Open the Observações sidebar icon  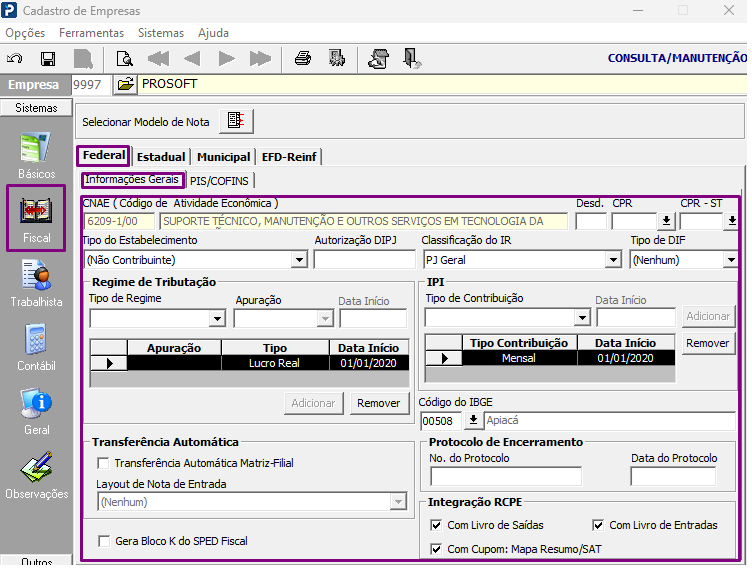point(36,475)
